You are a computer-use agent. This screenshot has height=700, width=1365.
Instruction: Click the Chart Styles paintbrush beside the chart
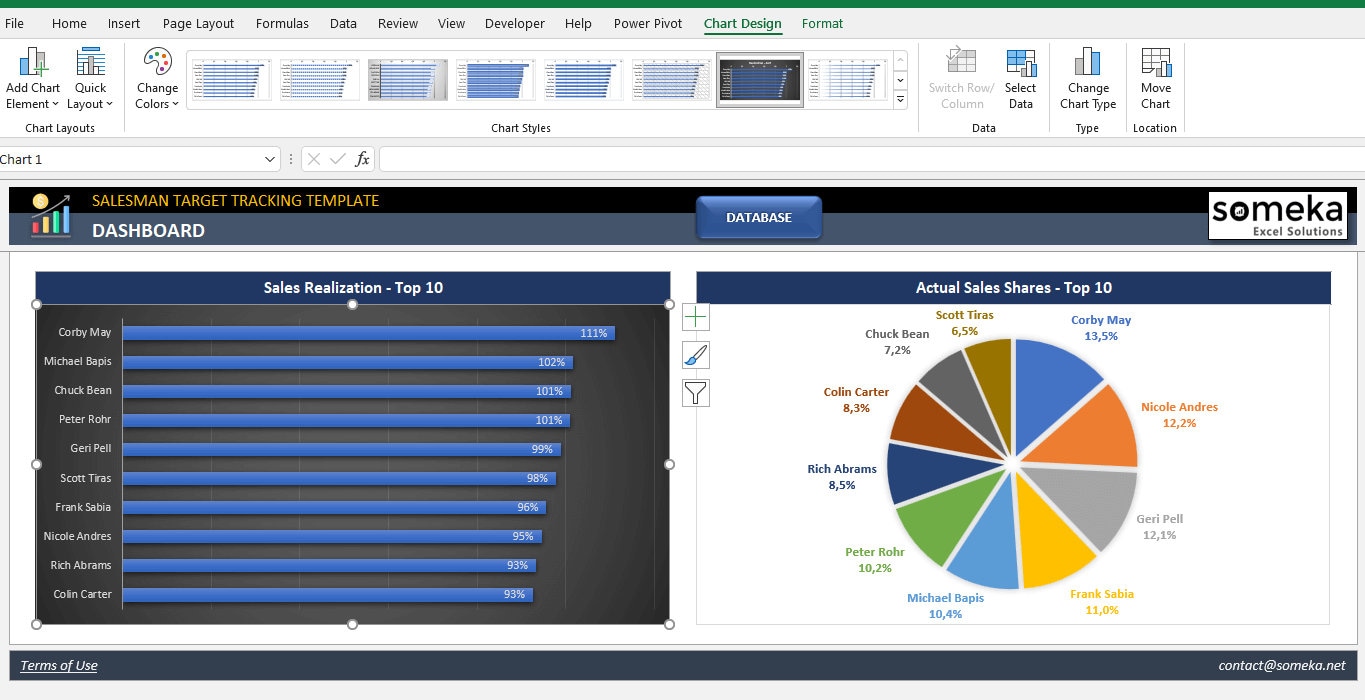click(x=695, y=354)
